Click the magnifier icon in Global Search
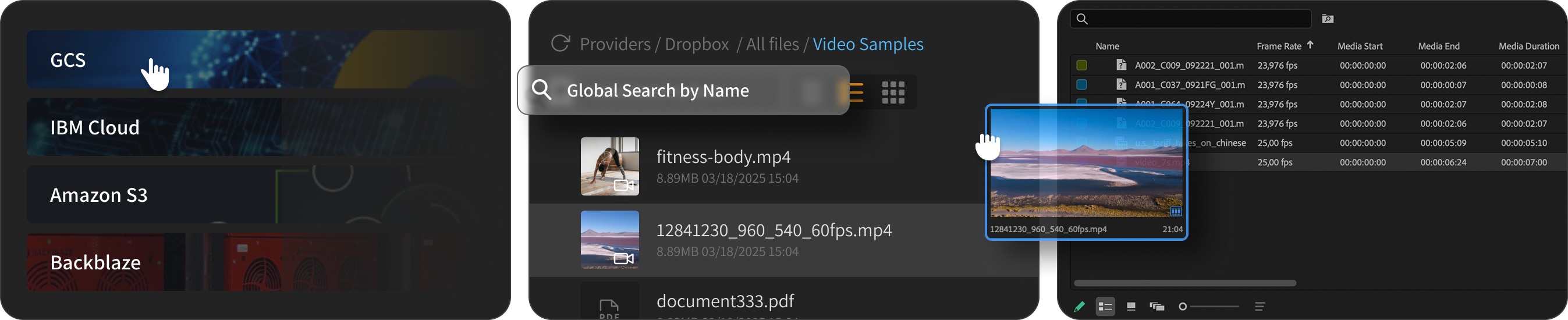The width and height of the screenshot is (1568, 320). click(541, 90)
